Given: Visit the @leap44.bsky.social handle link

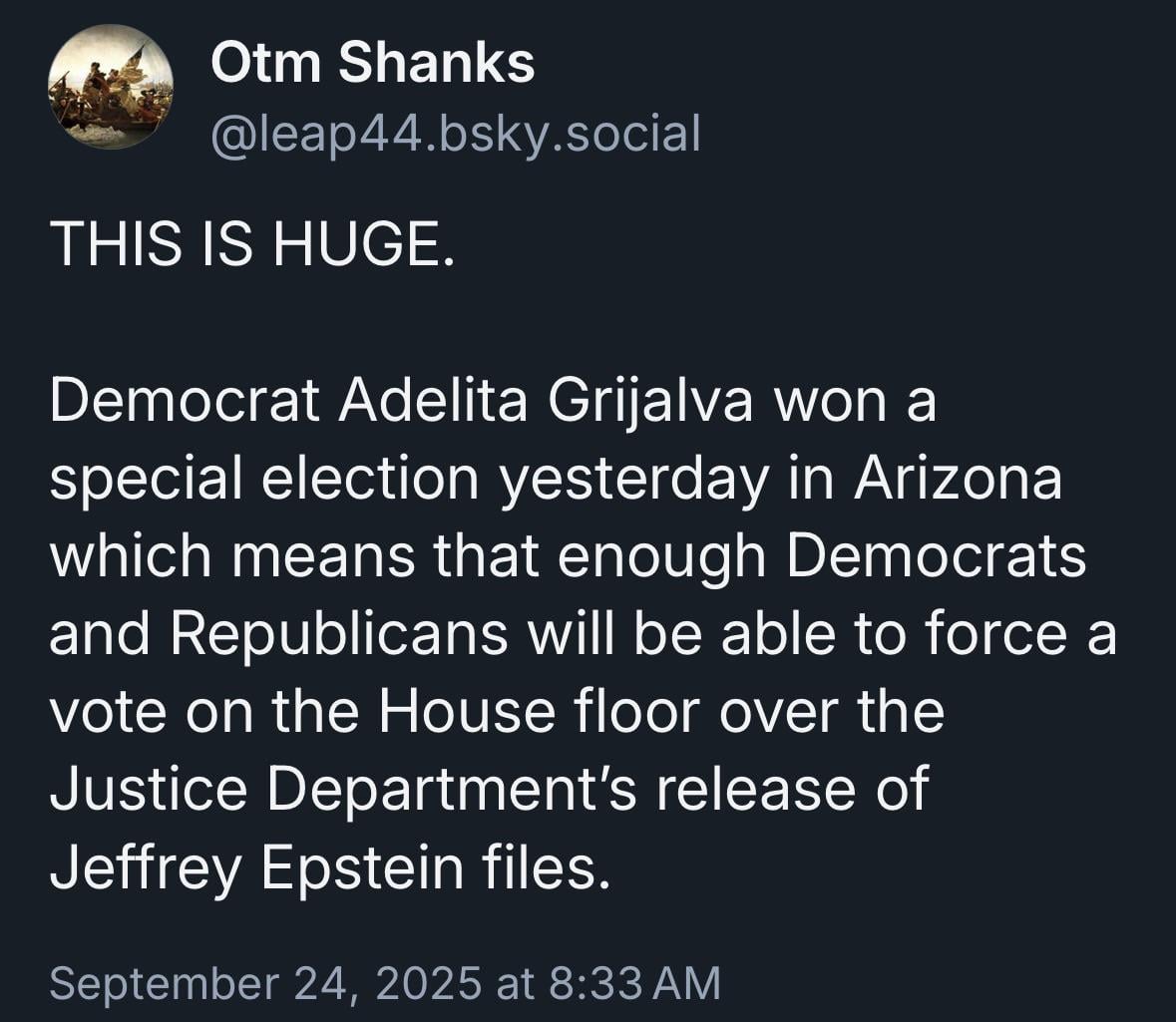Looking at the screenshot, I should [x=456, y=135].
